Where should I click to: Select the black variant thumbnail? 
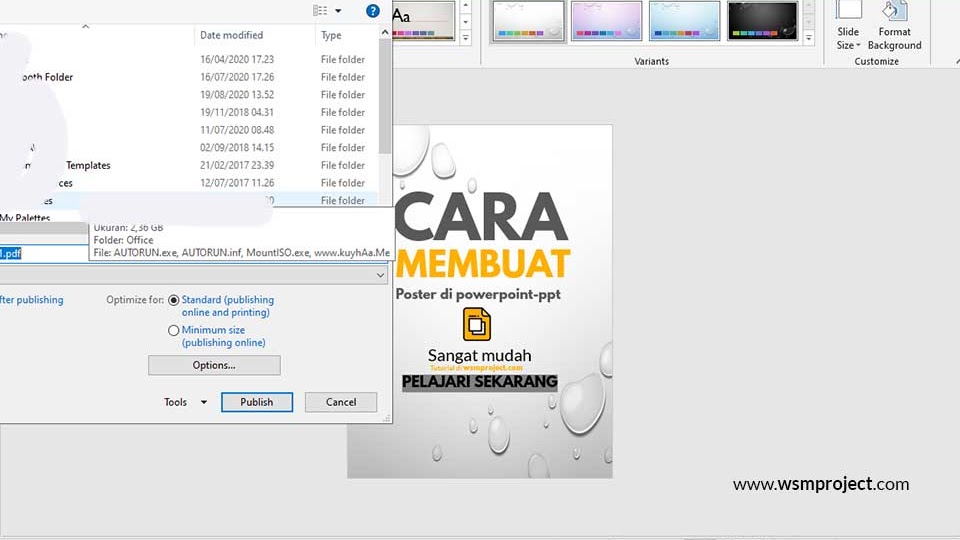pyautogui.click(x=762, y=21)
